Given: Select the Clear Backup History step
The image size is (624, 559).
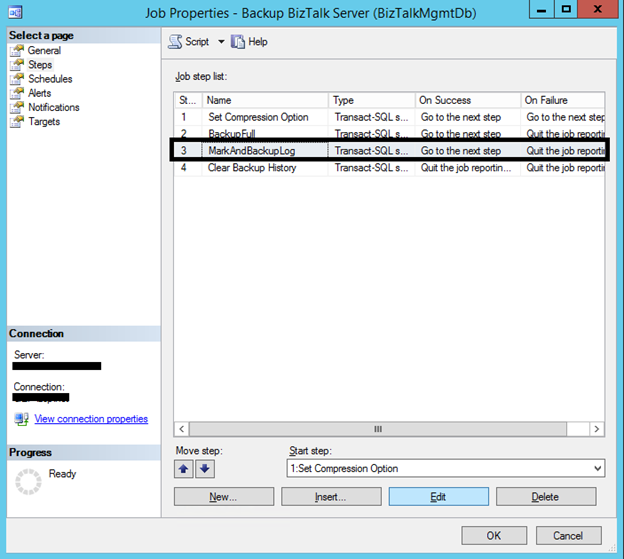Looking at the screenshot, I should (389, 168).
